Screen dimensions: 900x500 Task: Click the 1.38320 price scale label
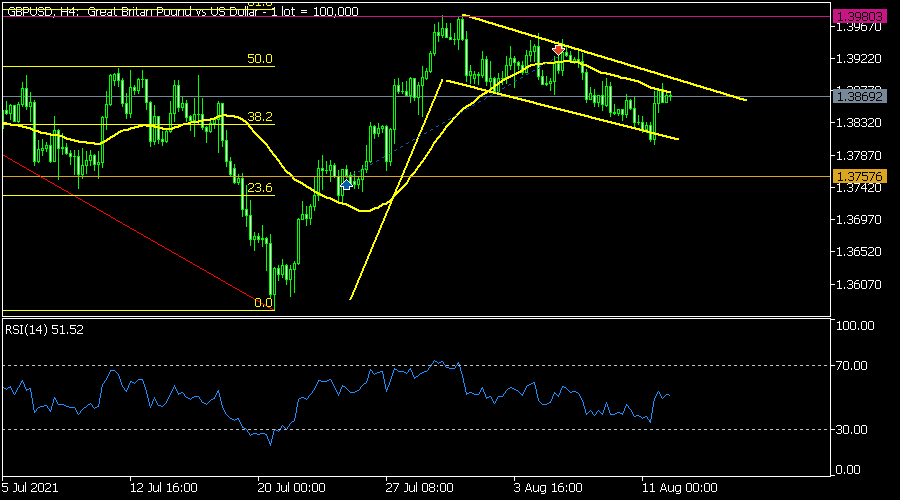point(859,123)
